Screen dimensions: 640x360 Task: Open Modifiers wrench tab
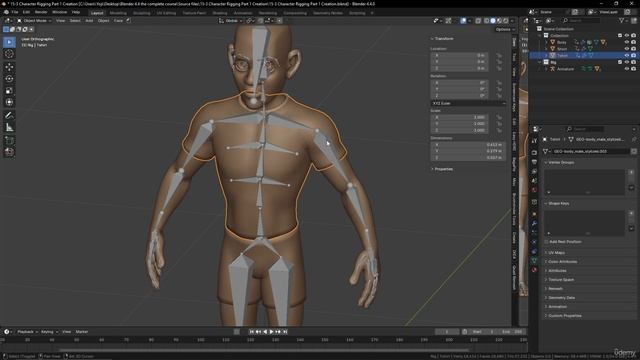[x=534, y=223]
